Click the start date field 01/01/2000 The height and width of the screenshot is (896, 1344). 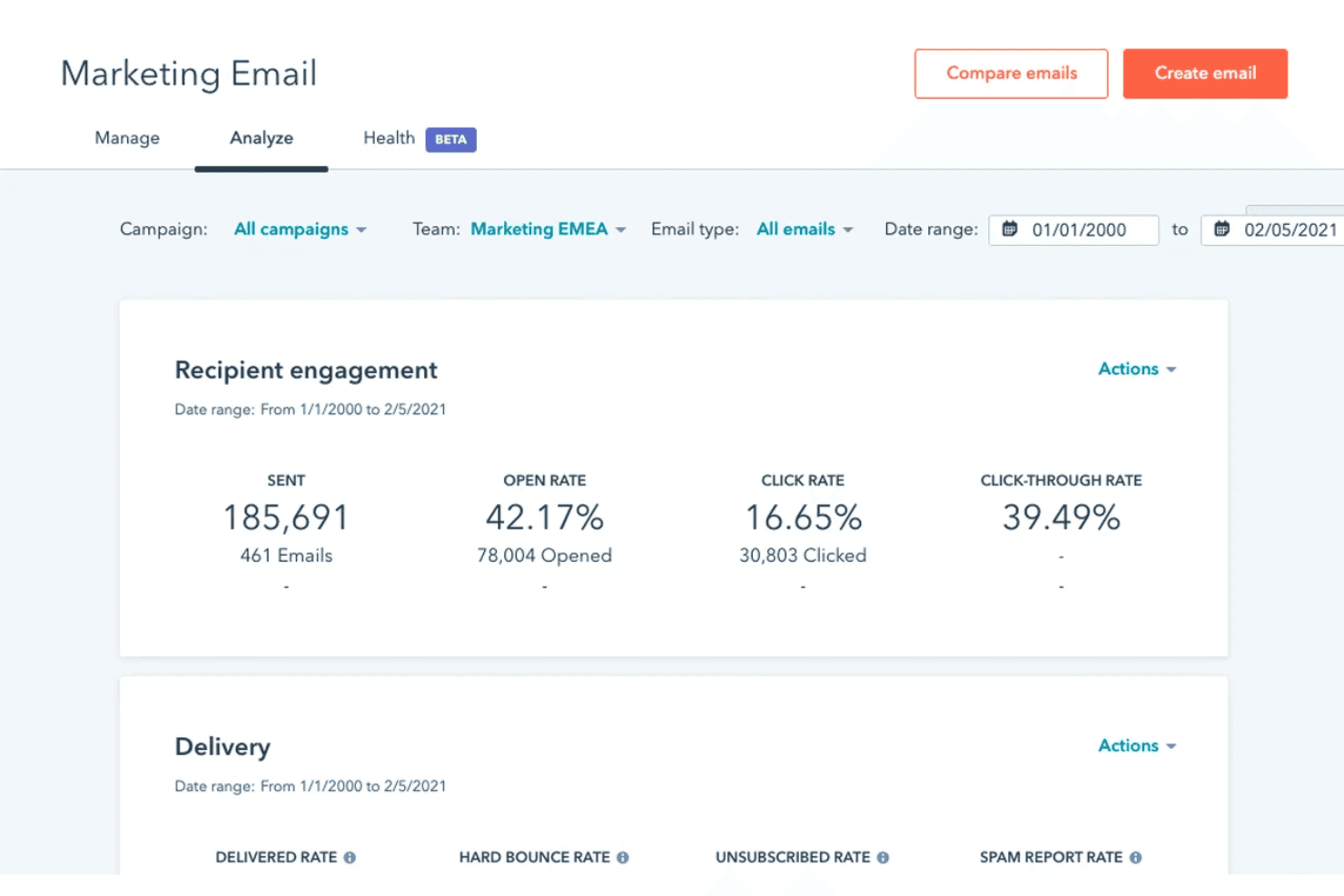coord(1073,230)
